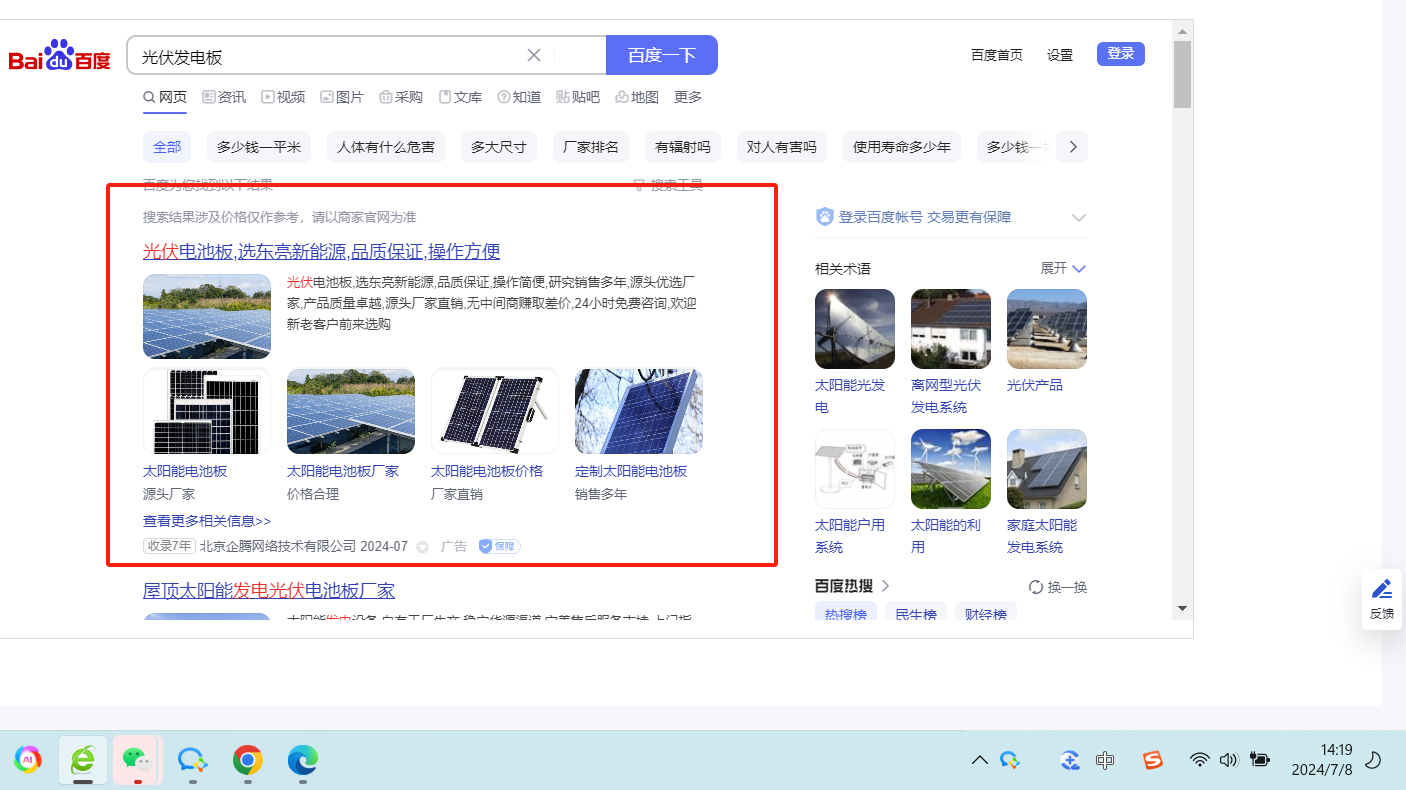The height and width of the screenshot is (790, 1406).
Task: Switch to the 视频 search tab
Action: click(x=283, y=97)
